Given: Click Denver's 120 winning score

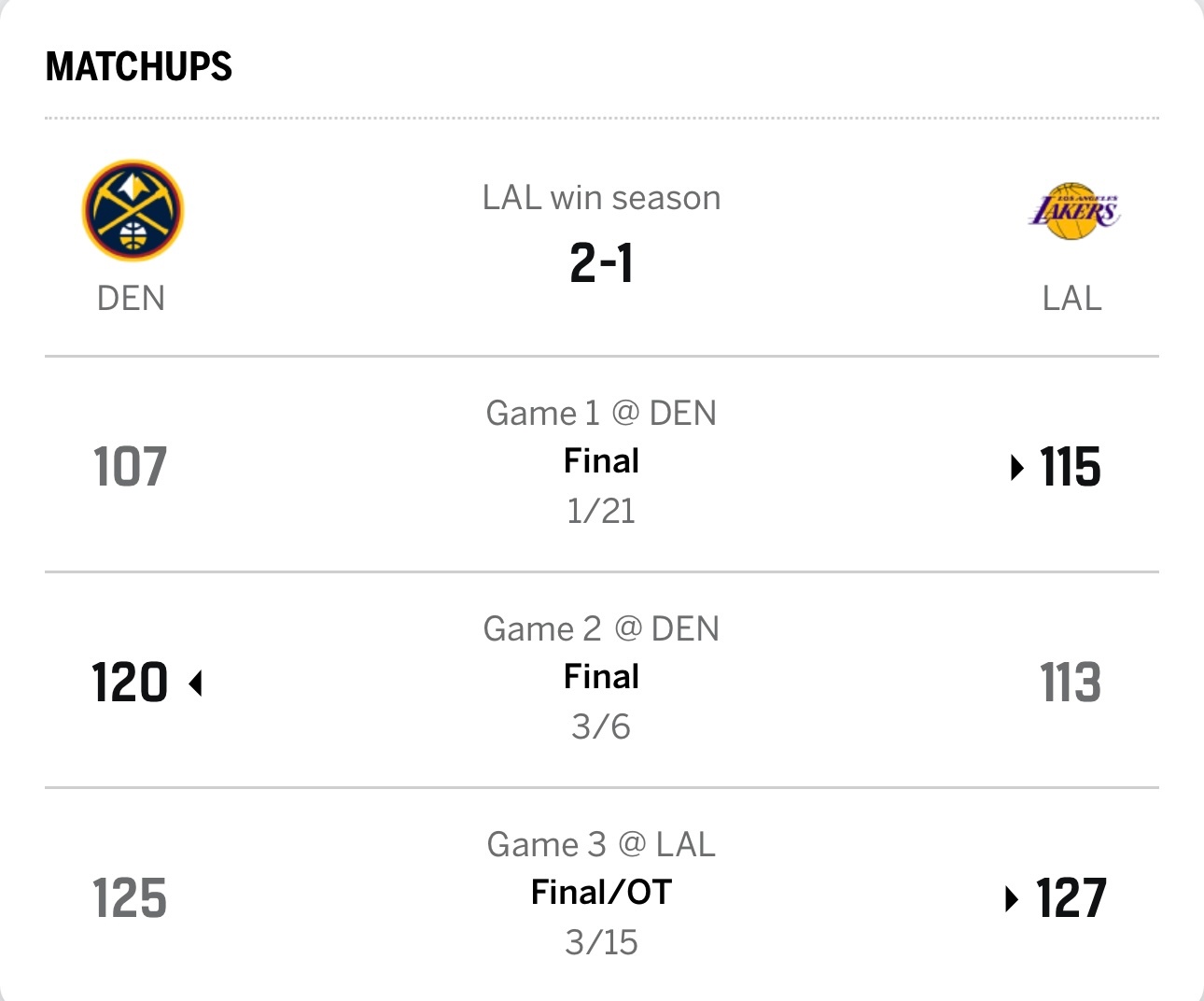Looking at the screenshot, I should pyautogui.click(x=130, y=683).
